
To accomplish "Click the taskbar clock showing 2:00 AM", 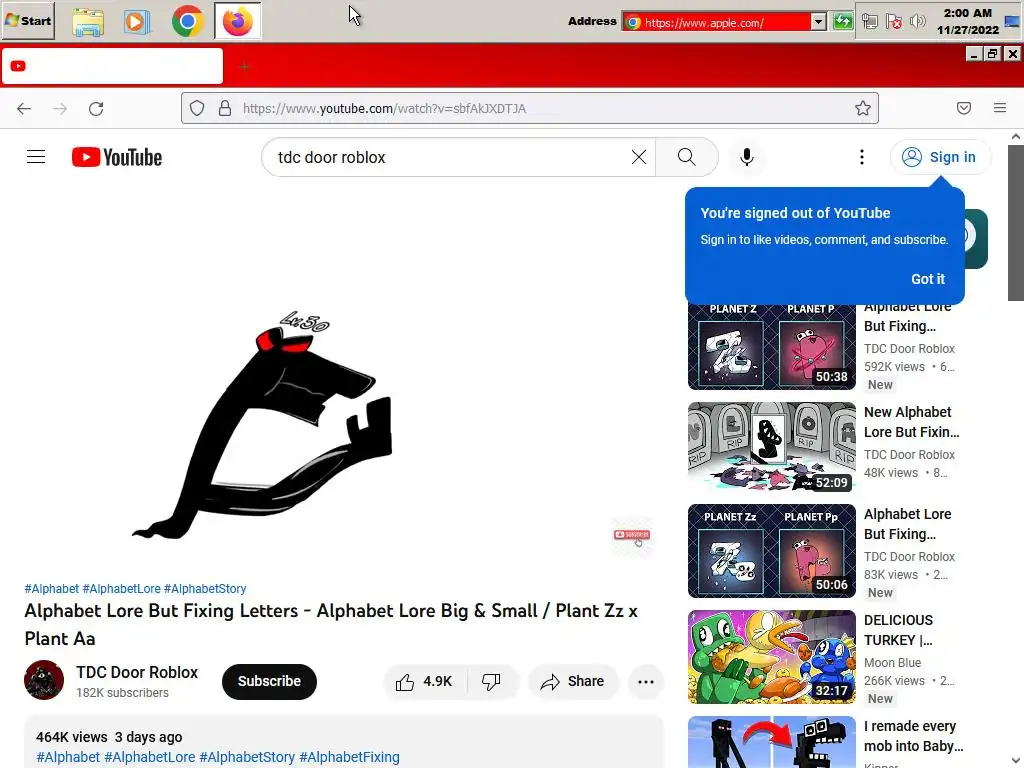I will pos(968,21).
